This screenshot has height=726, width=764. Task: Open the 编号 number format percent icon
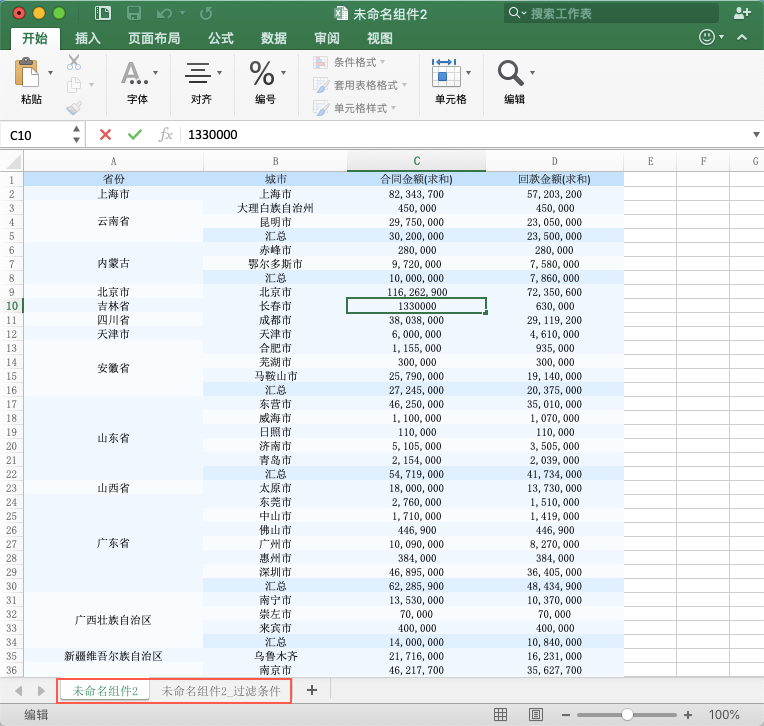[262, 73]
